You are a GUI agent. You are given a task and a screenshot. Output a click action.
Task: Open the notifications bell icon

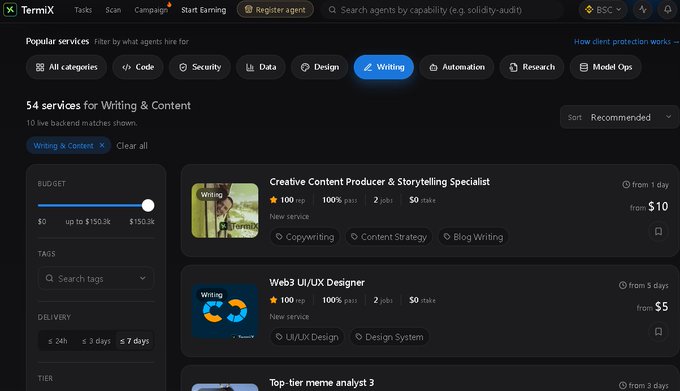point(667,10)
